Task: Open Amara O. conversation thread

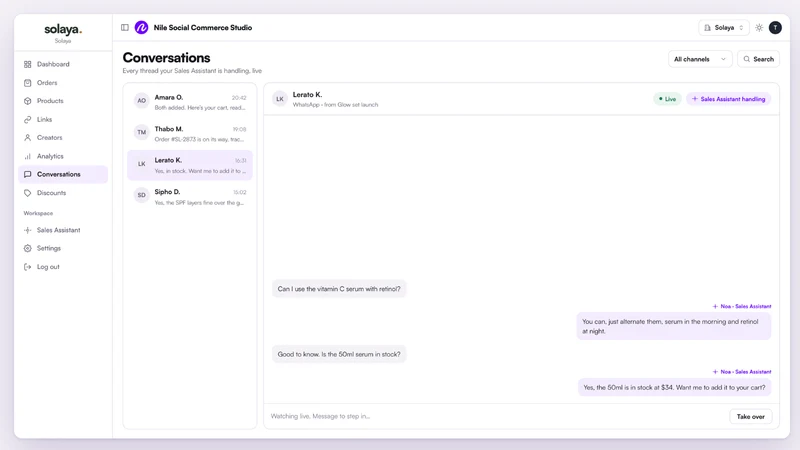Action: pyautogui.click(x=190, y=102)
